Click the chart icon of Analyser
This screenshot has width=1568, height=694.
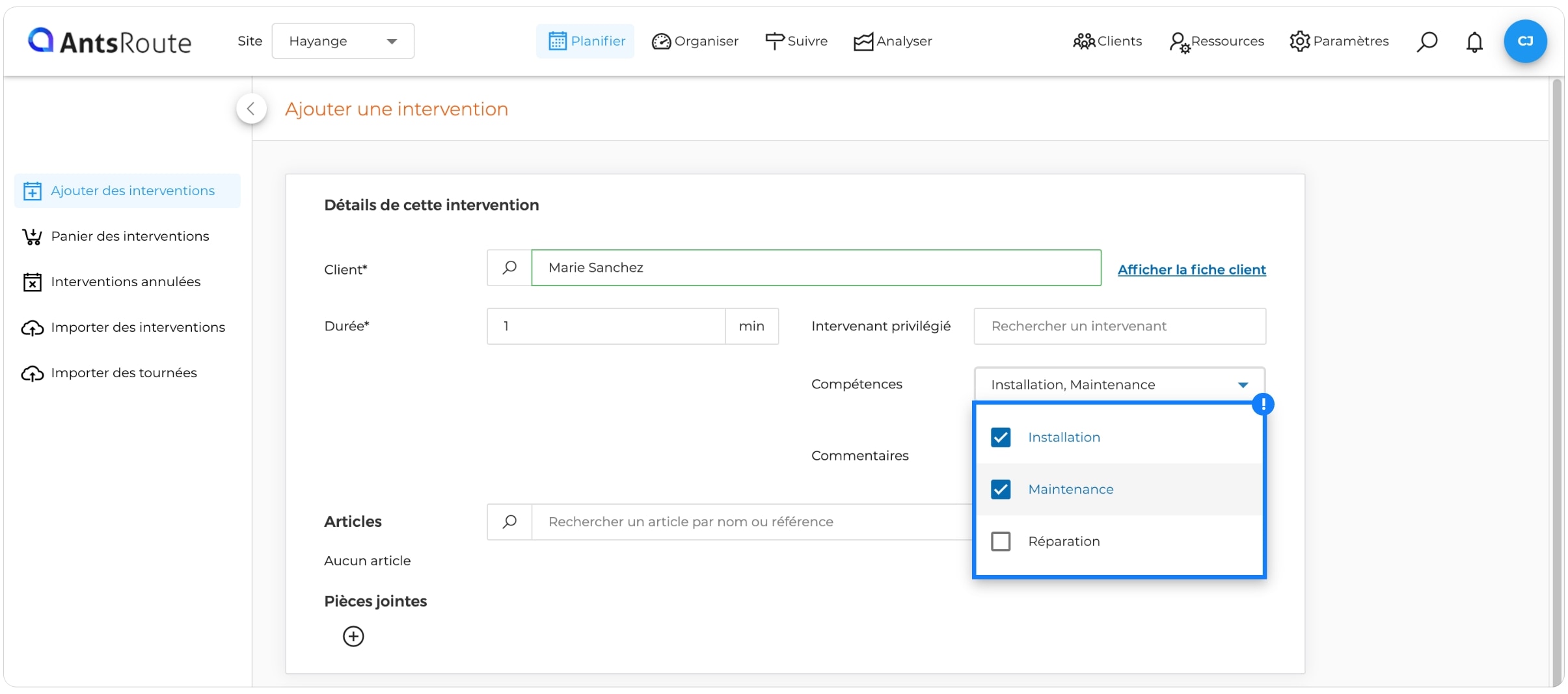coord(863,42)
